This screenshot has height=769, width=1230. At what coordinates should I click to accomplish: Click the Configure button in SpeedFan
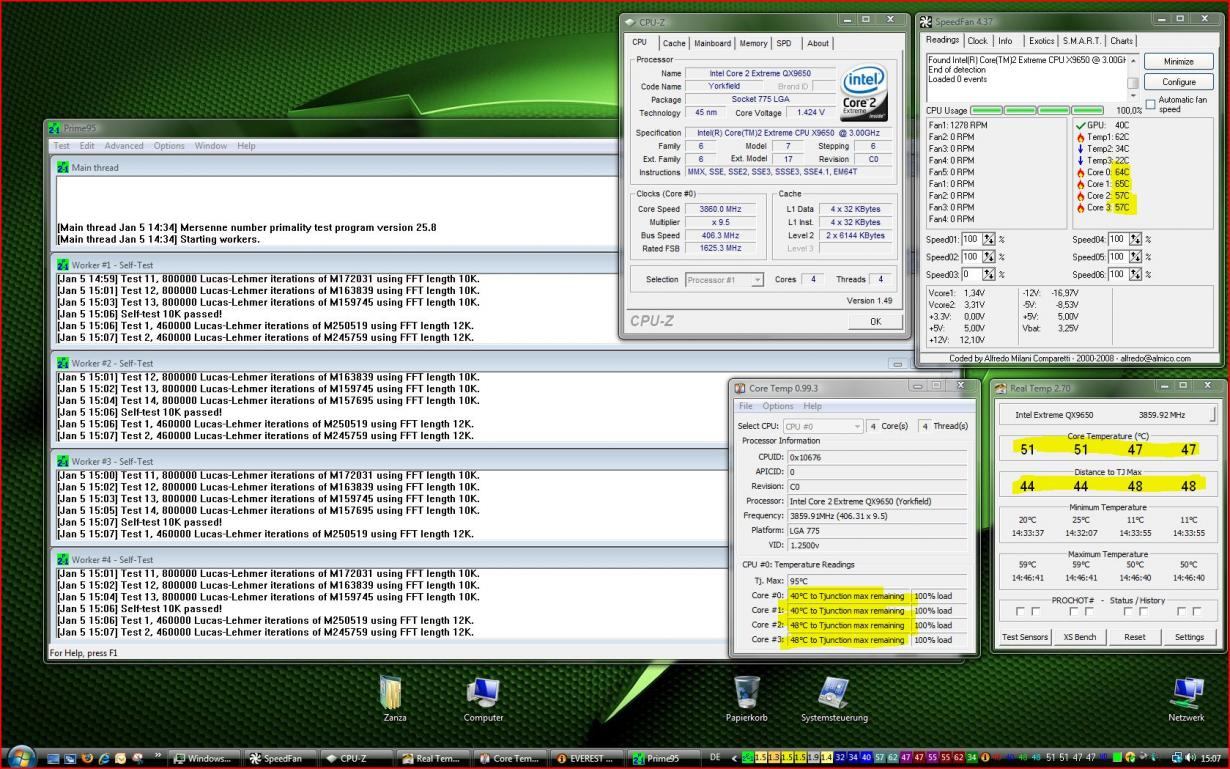pyautogui.click(x=1179, y=82)
